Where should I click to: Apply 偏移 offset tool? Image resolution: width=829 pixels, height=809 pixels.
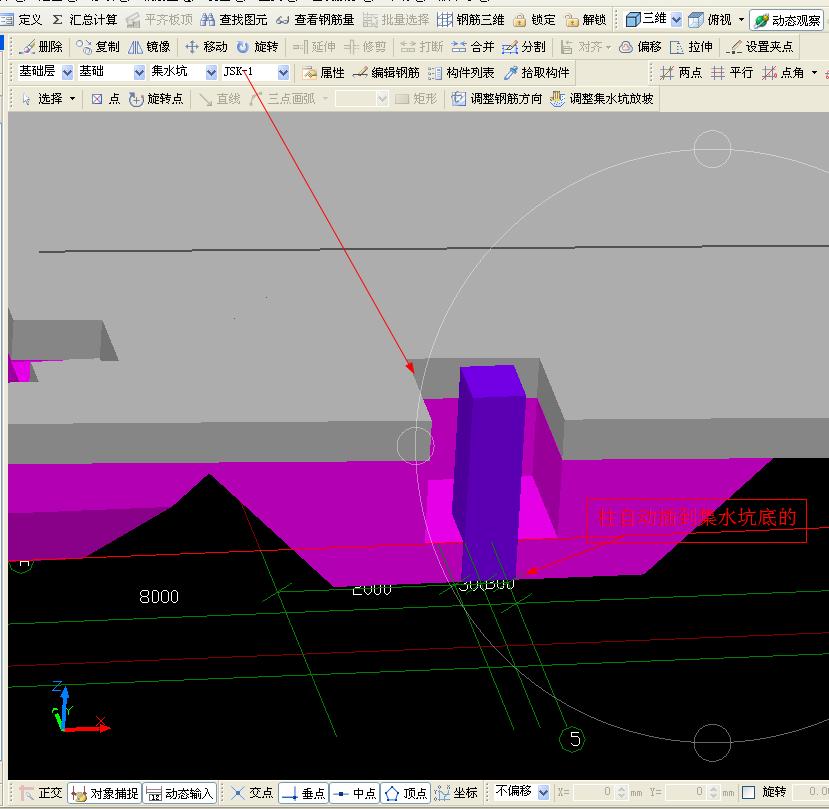(x=640, y=47)
